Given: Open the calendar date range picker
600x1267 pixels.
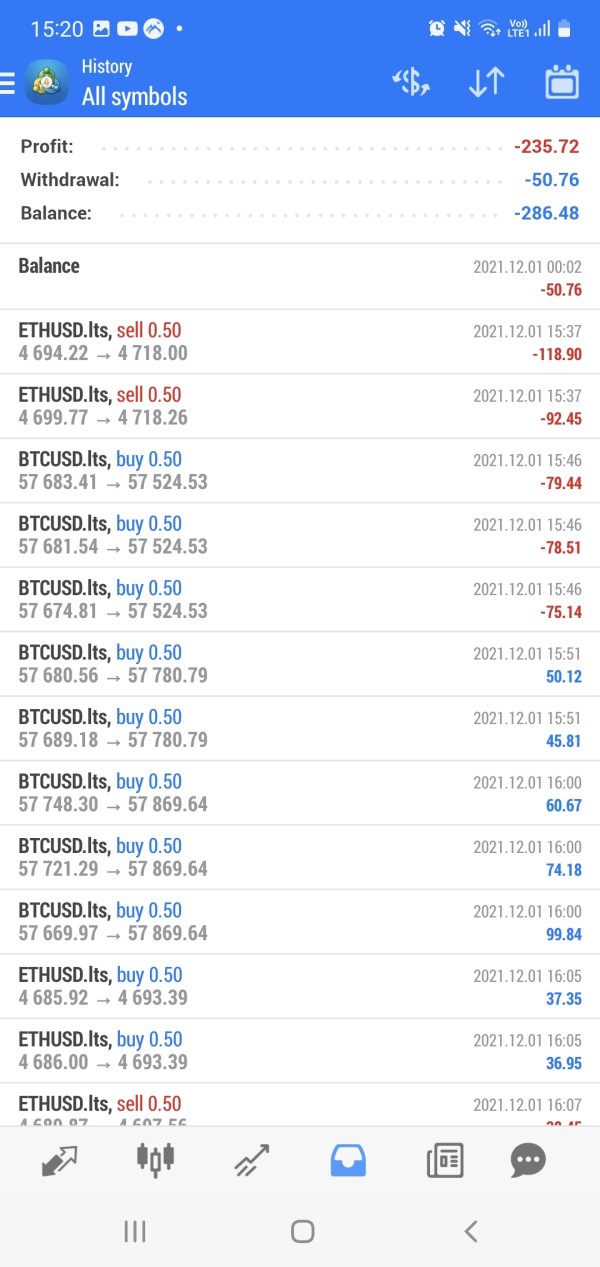Looking at the screenshot, I should 562,83.
